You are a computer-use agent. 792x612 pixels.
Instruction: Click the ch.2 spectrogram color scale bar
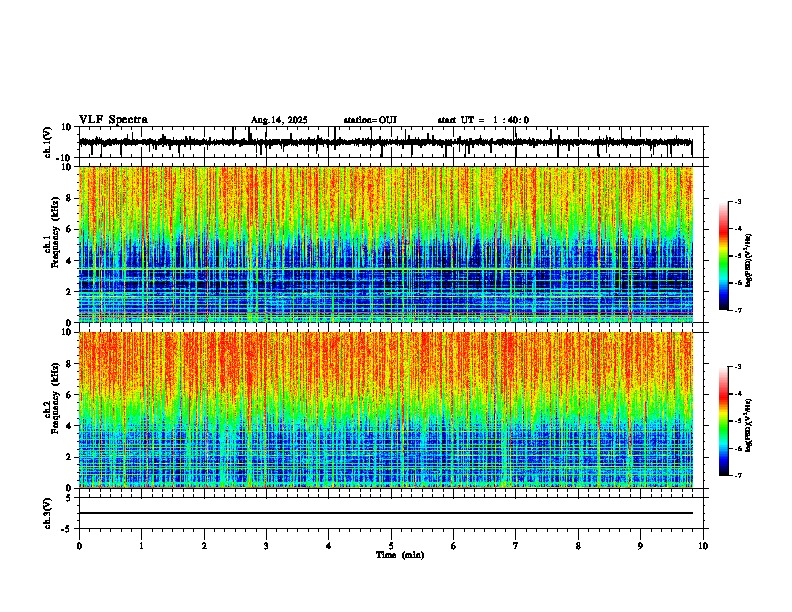pyautogui.click(x=723, y=421)
